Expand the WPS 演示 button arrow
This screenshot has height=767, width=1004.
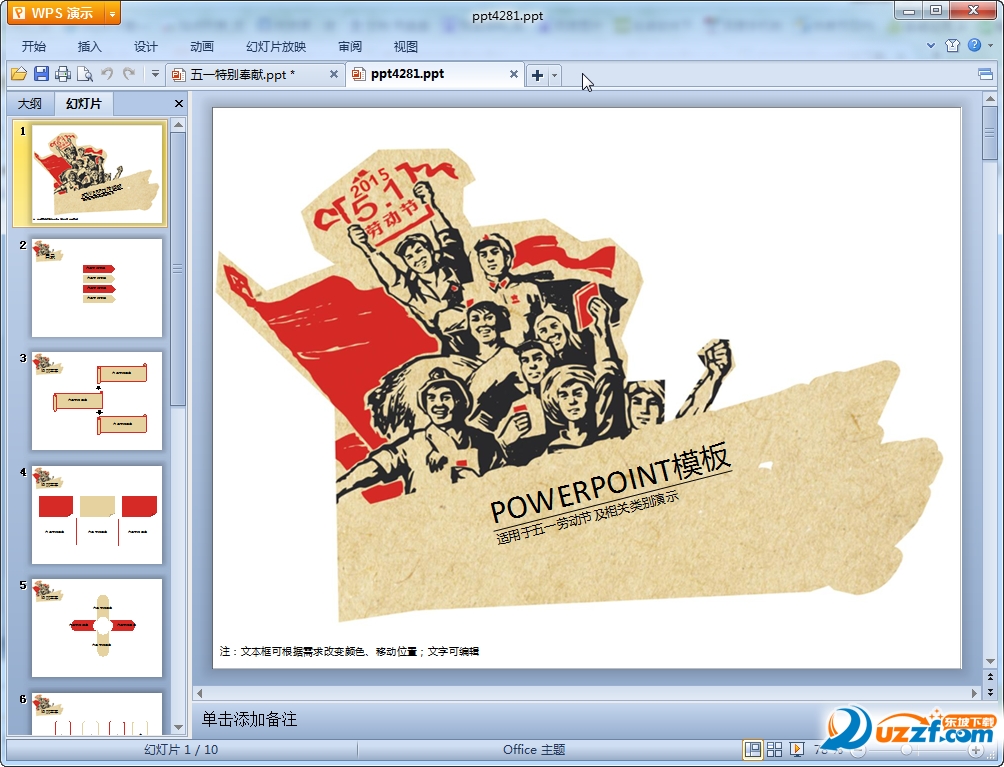tap(112, 13)
